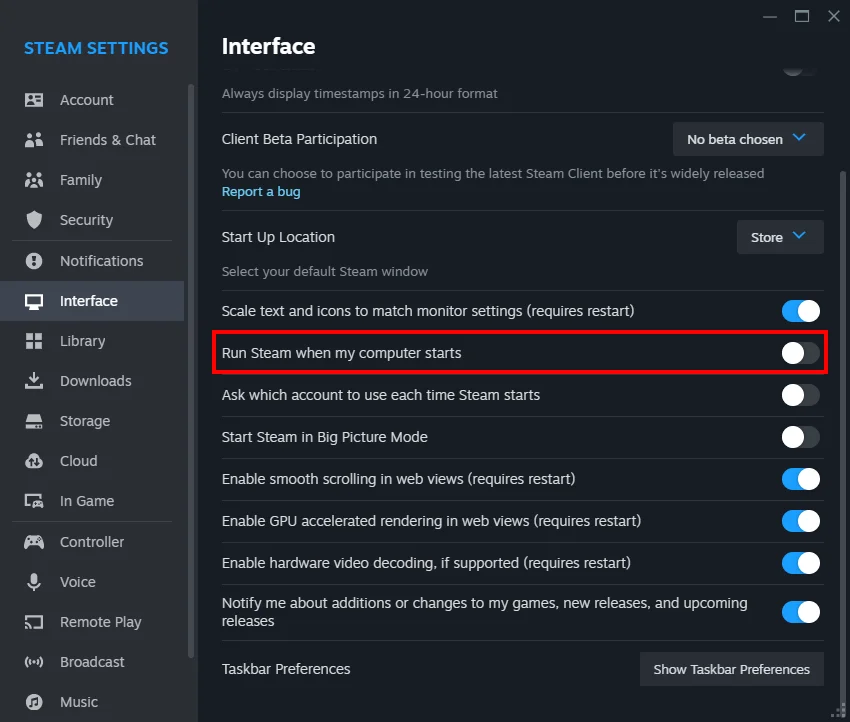The image size is (850, 722).
Task: Change Start Up Location from Store
Action: [780, 237]
